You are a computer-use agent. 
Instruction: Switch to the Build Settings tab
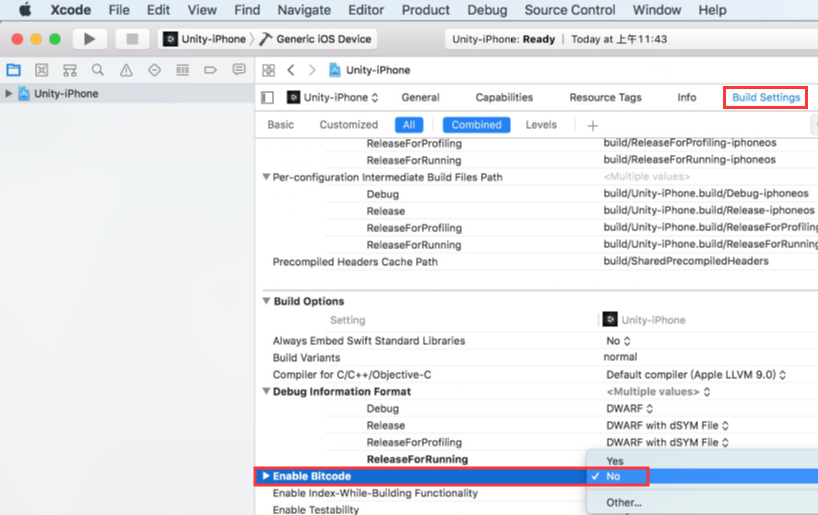(766, 98)
